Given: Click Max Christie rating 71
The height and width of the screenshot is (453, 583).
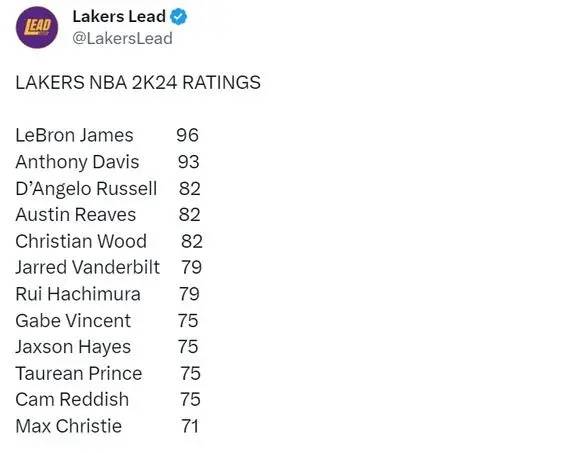Looking at the screenshot, I should click(190, 426).
